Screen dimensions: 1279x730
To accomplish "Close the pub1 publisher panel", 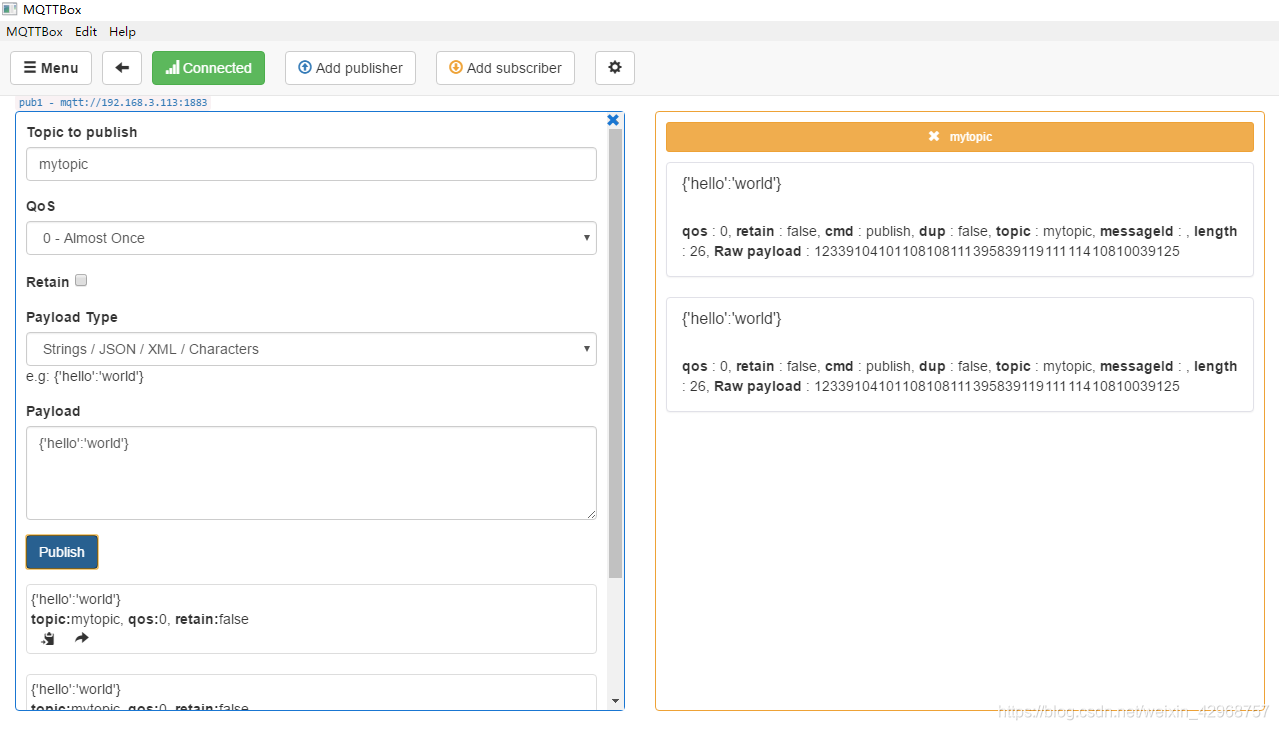I will tap(613, 120).
